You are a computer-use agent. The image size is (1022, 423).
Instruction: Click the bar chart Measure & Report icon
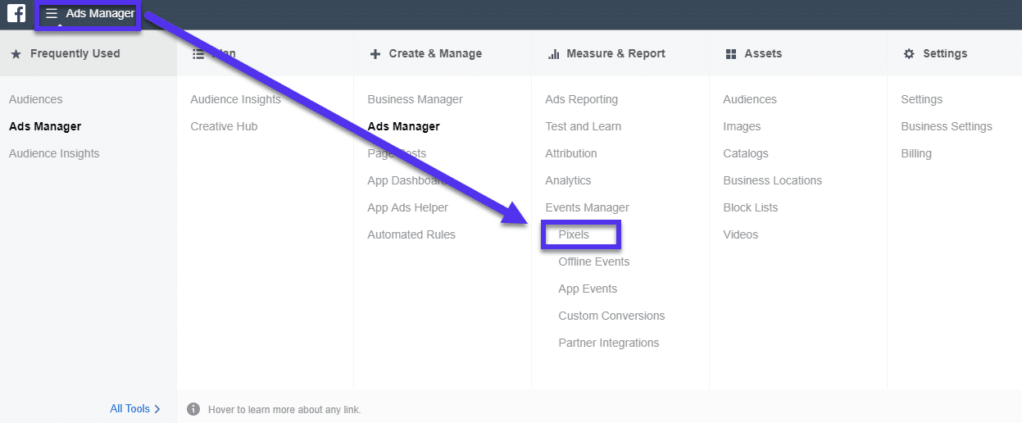click(553, 54)
